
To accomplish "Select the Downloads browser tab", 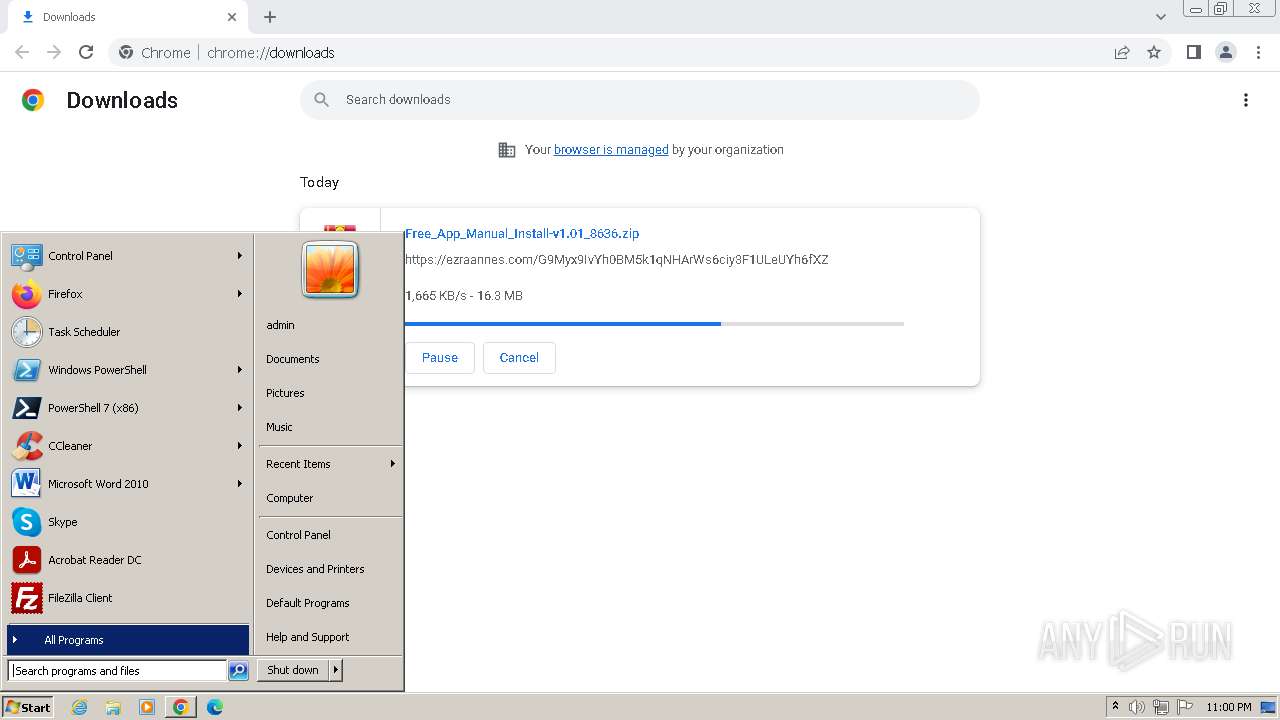I will coord(130,17).
